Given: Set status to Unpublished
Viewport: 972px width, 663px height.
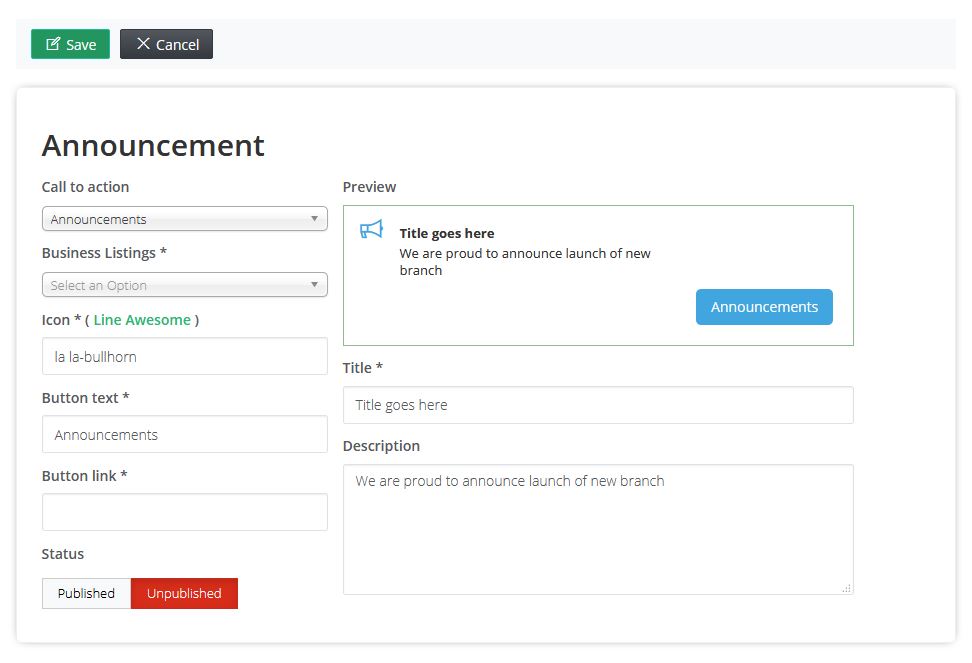Looking at the screenshot, I should click(x=184, y=593).
